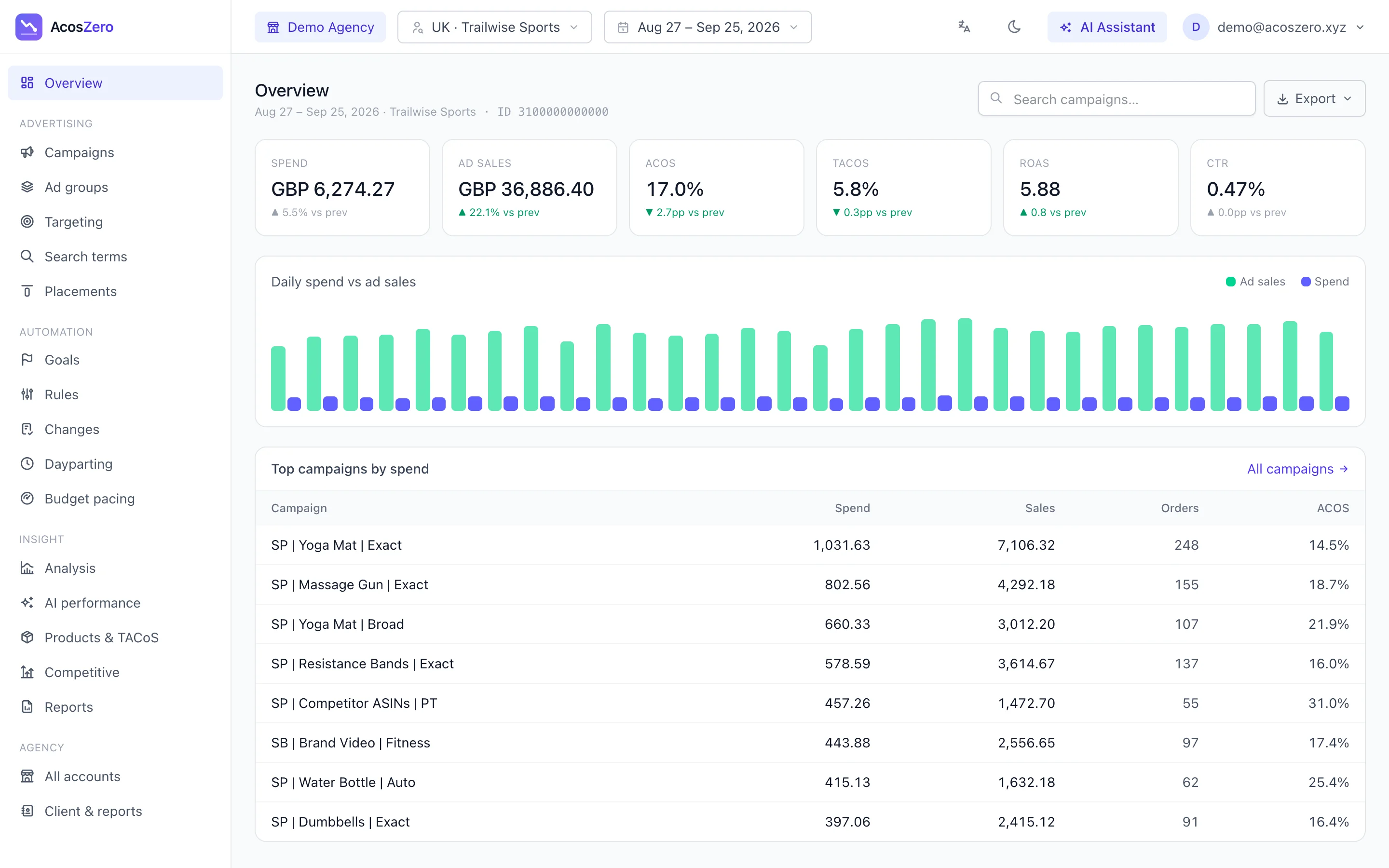
Task: Click the Rules sliders icon
Action: pyautogui.click(x=27, y=394)
